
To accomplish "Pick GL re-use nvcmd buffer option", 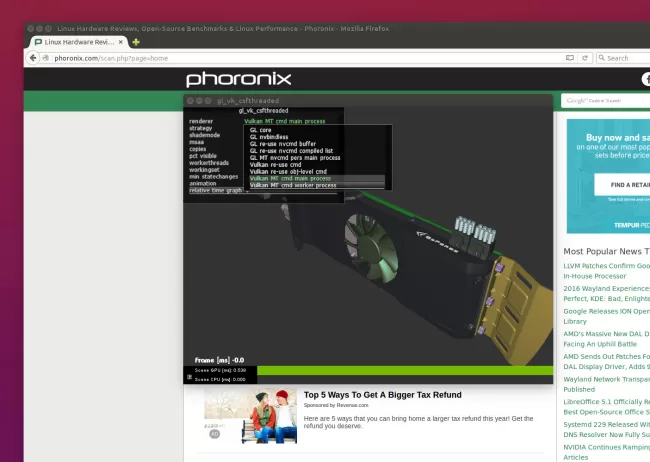I will (283, 144).
